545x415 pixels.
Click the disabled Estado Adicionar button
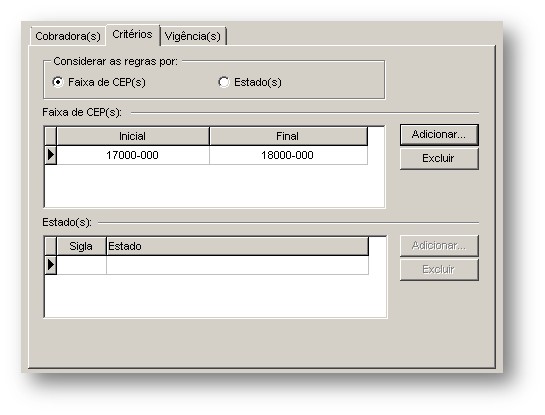pyautogui.click(x=439, y=246)
